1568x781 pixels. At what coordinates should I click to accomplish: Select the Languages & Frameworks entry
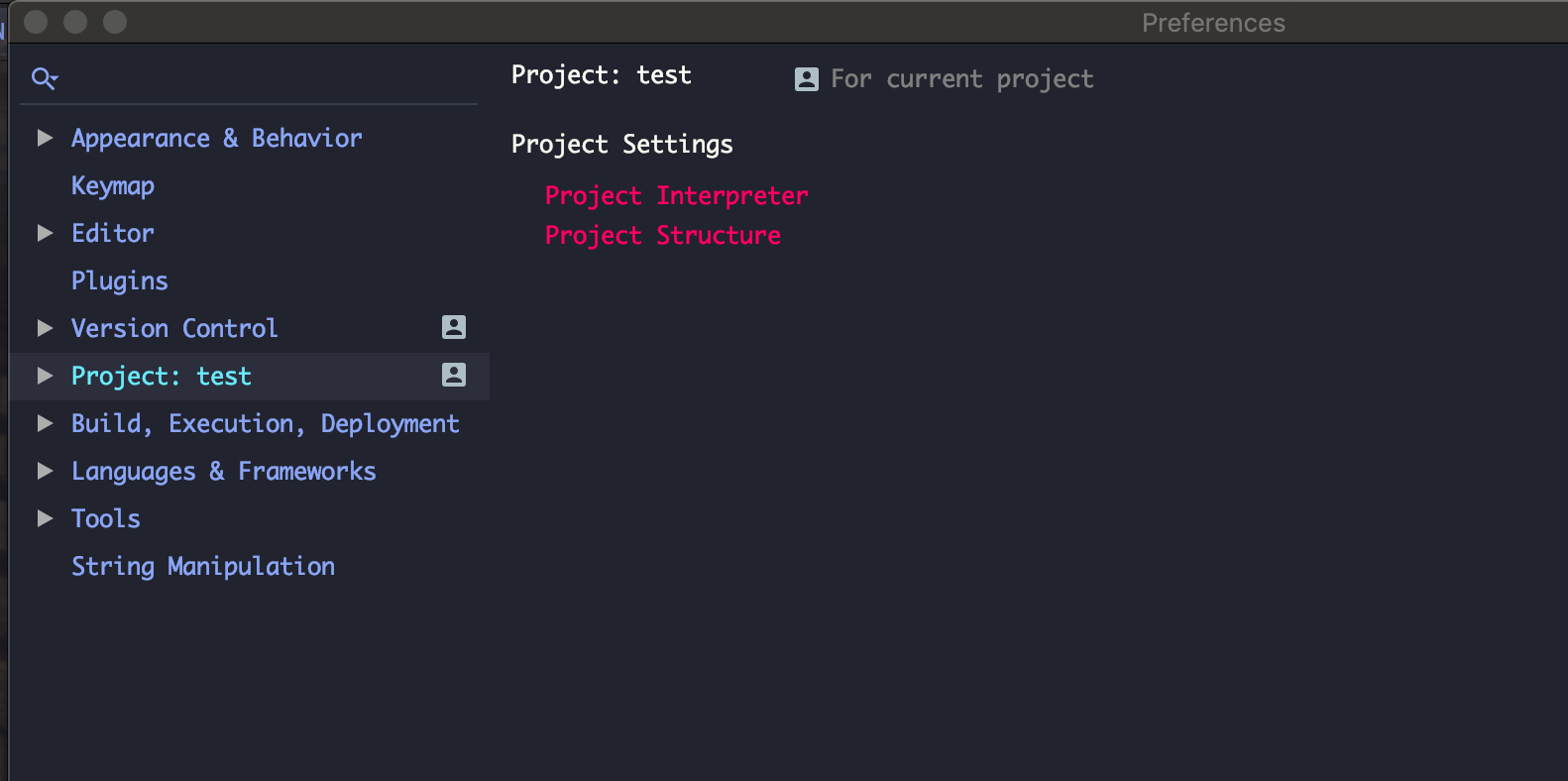[x=223, y=471]
